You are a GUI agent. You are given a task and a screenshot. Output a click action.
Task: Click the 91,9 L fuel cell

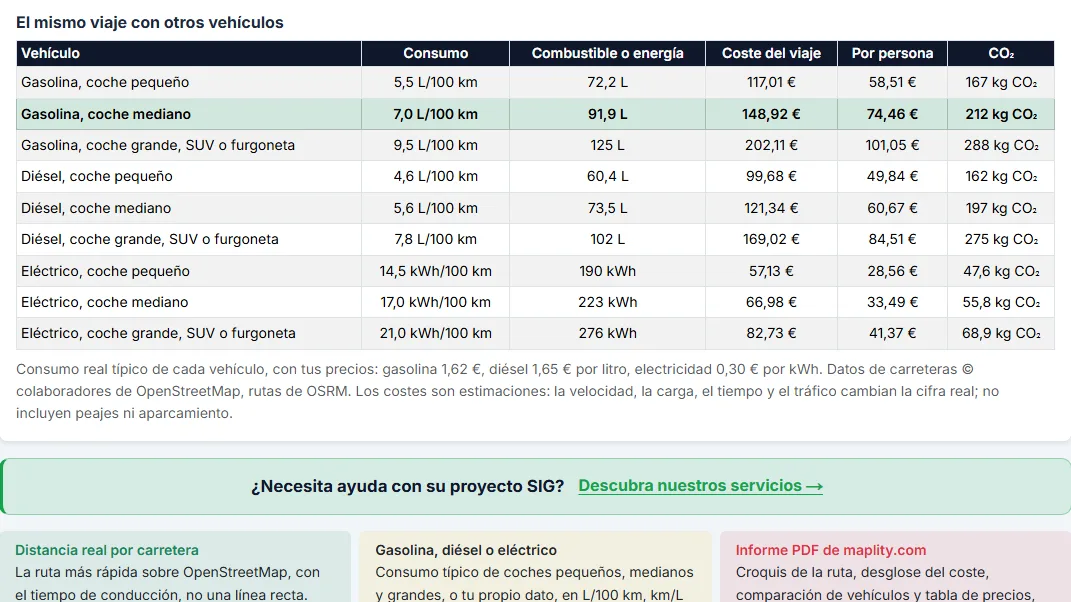[x=607, y=114]
